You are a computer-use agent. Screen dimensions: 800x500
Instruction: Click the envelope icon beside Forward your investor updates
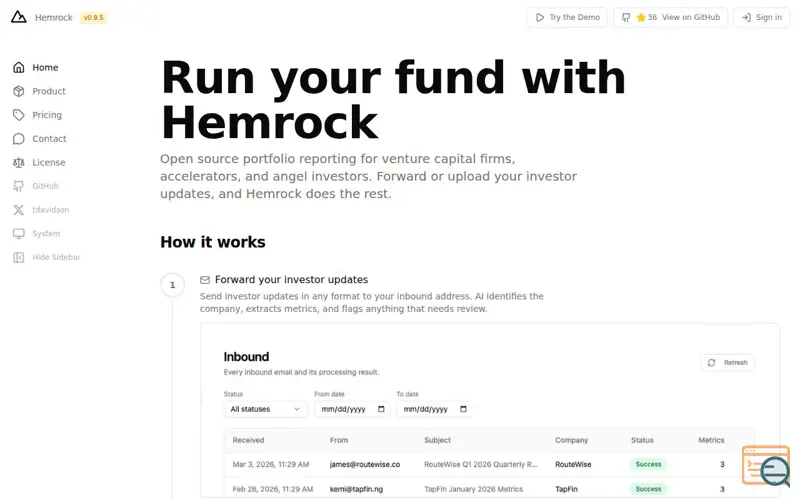click(205, 280)
